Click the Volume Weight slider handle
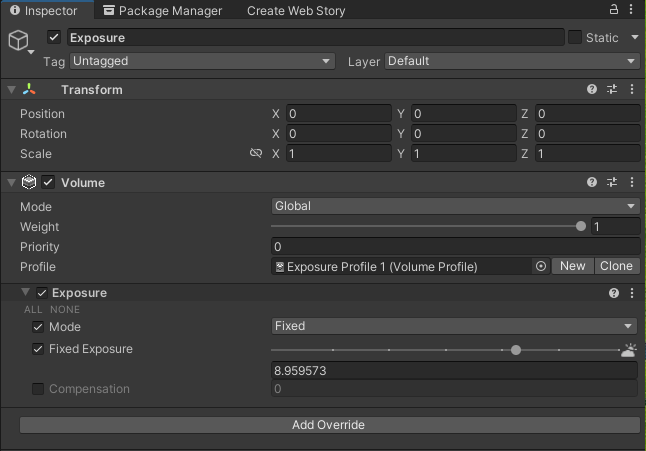 (581, 227)
